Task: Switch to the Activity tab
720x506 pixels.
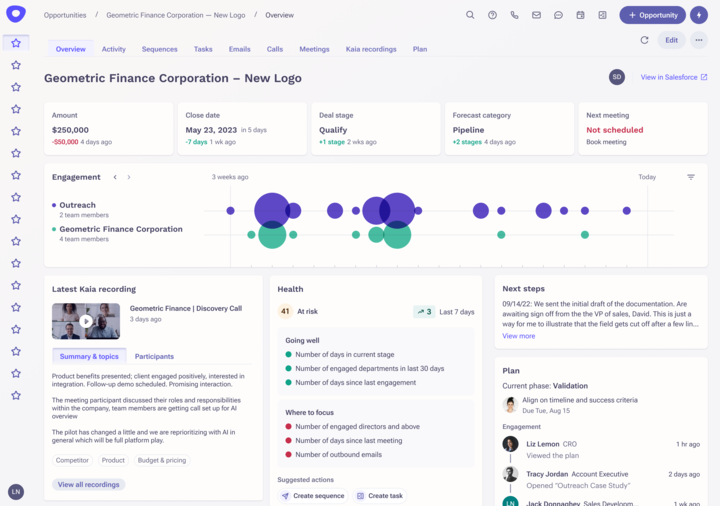Action: 113,49
